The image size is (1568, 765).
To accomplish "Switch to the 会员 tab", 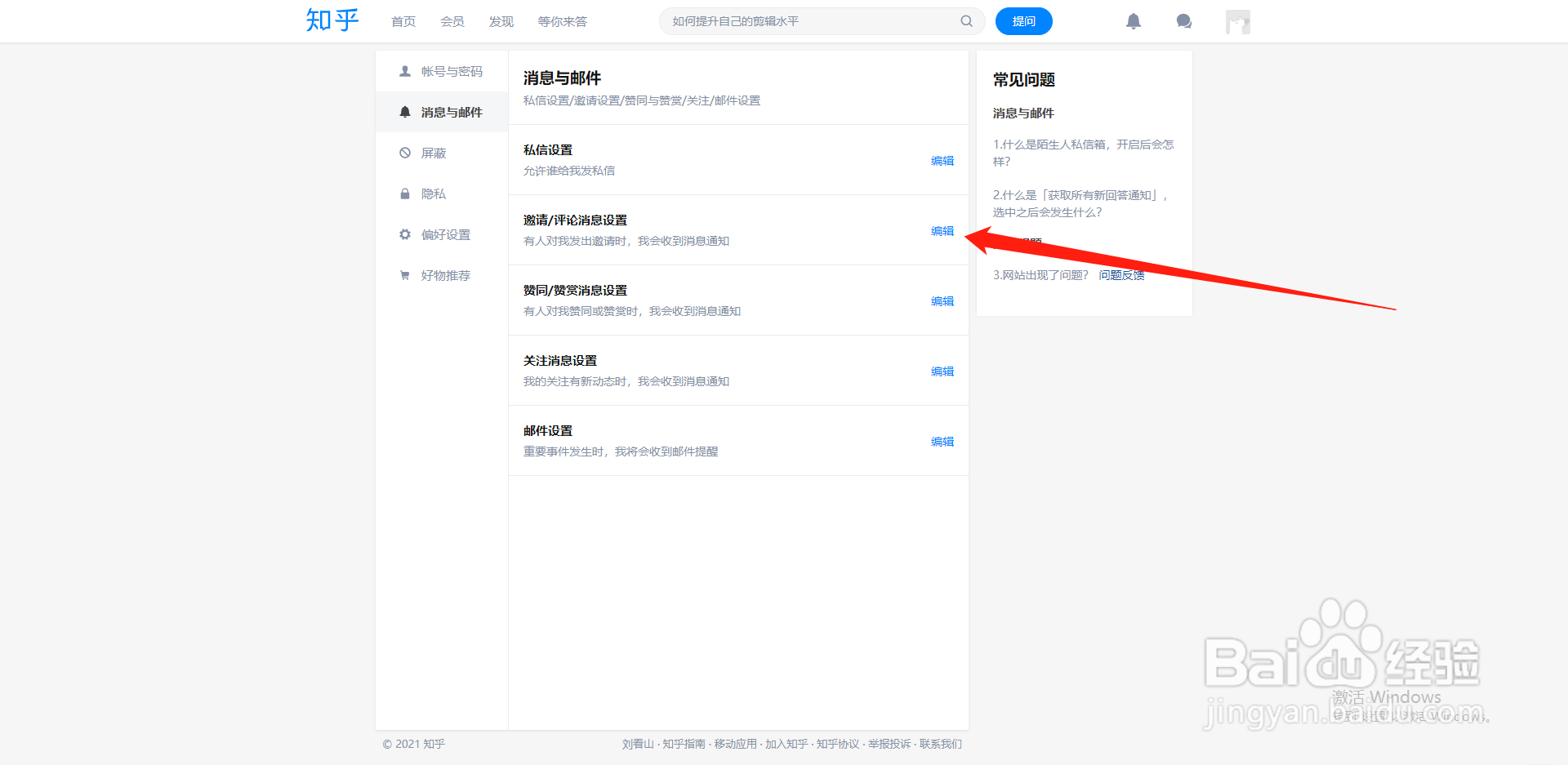I will 452,21.
